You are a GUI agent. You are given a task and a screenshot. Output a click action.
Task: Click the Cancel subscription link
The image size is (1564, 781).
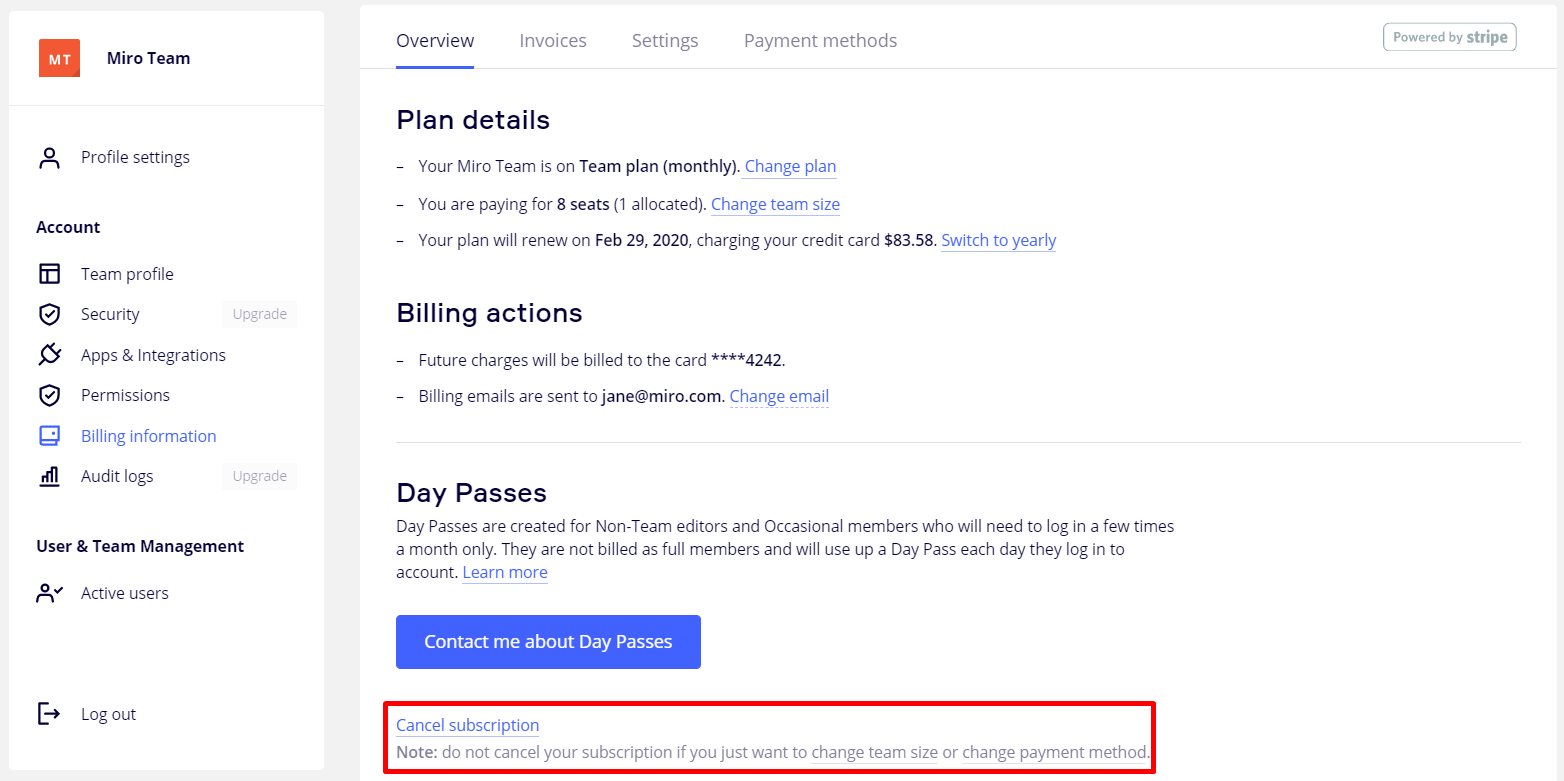(467, 725)
